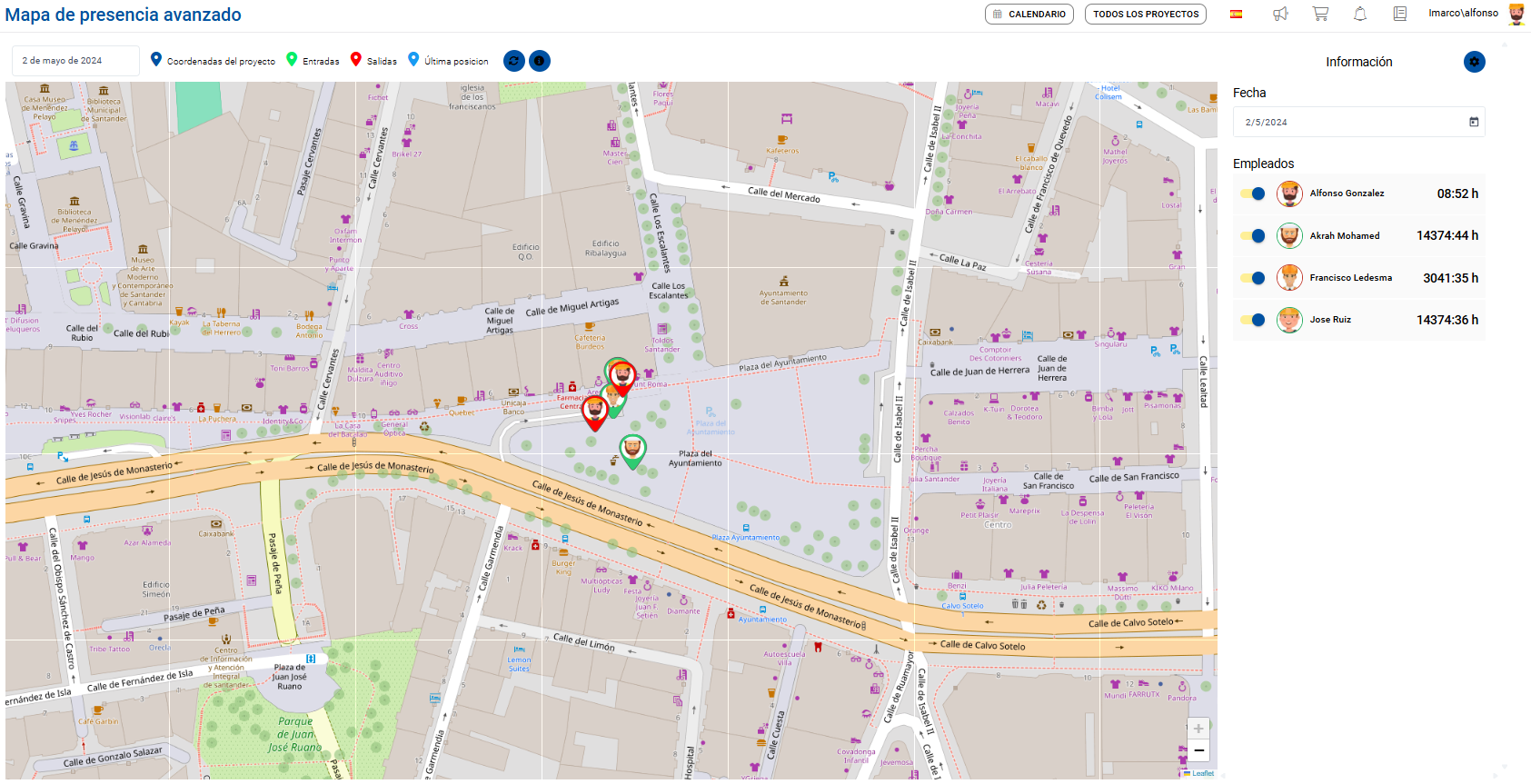
Task: Toggle Alfonso Gonzalez visibility switch
Action: (1252, 194)
